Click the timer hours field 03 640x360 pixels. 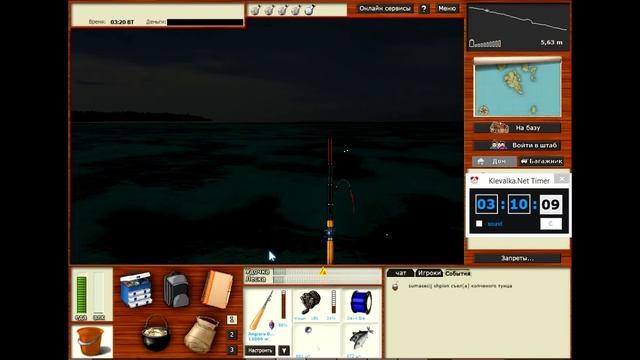[487, 204]
